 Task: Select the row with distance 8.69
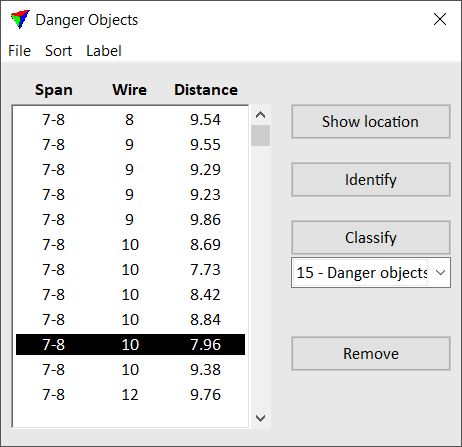point(130,245)
